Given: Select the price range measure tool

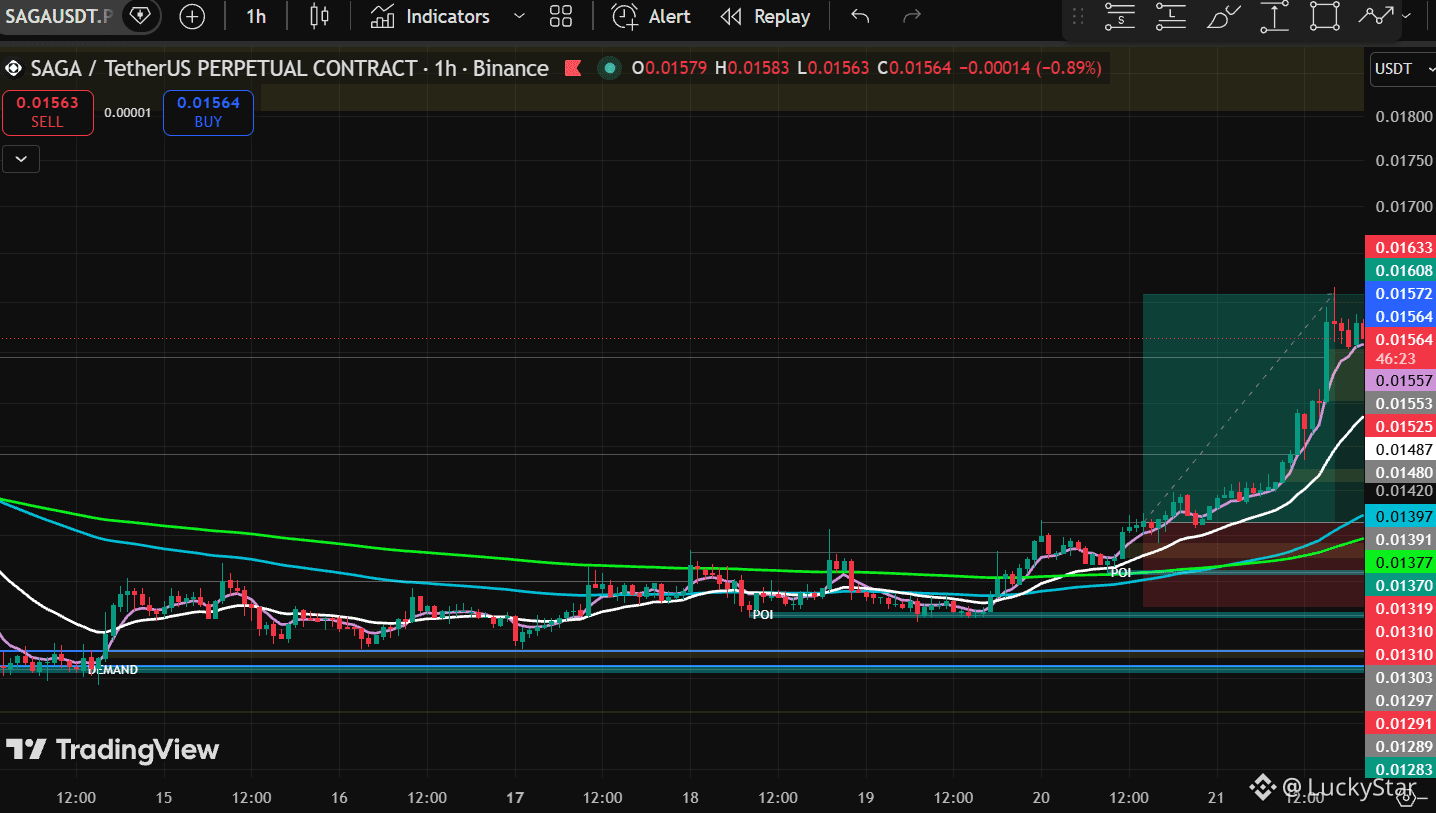Looking at the screenshot, I should pos(1274,16).
